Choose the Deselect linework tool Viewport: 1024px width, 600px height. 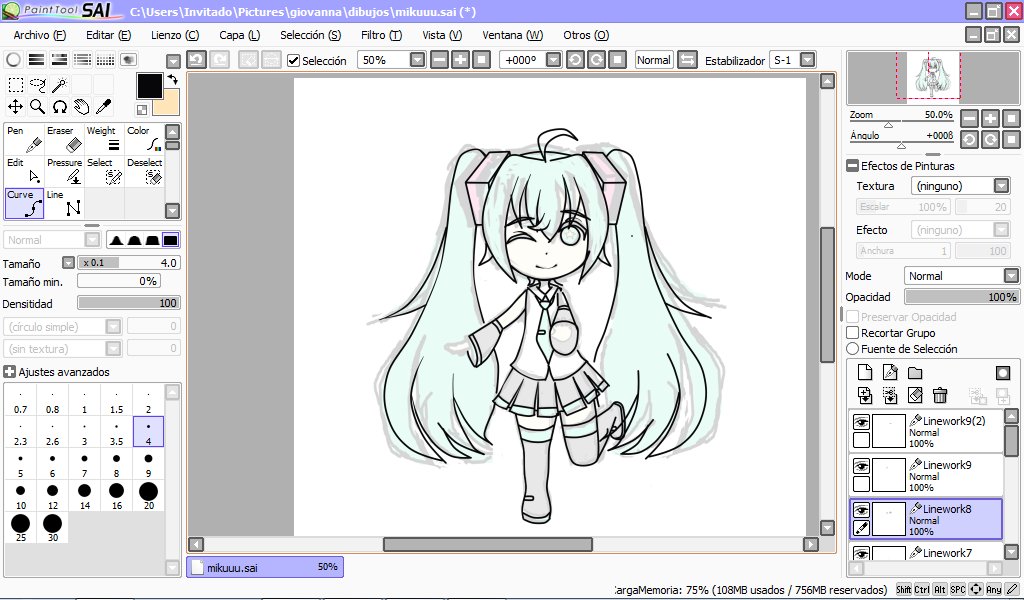click(x=144, y=171)
